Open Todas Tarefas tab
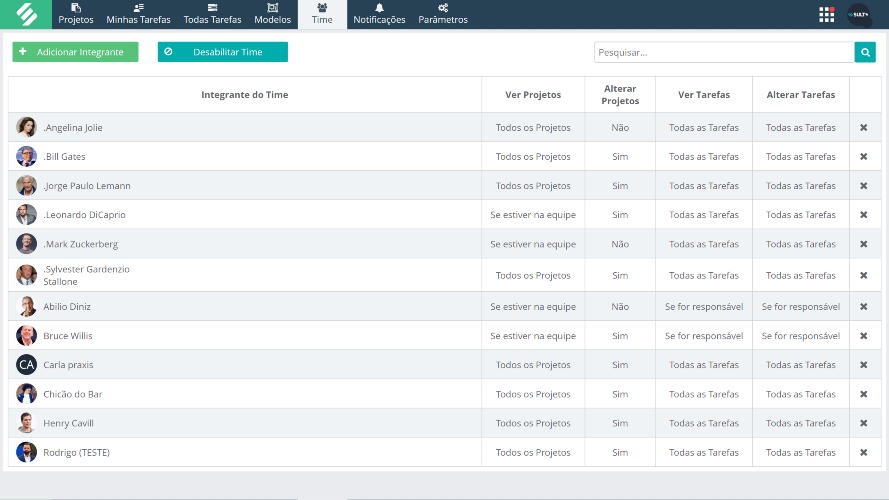 [212, 14]
